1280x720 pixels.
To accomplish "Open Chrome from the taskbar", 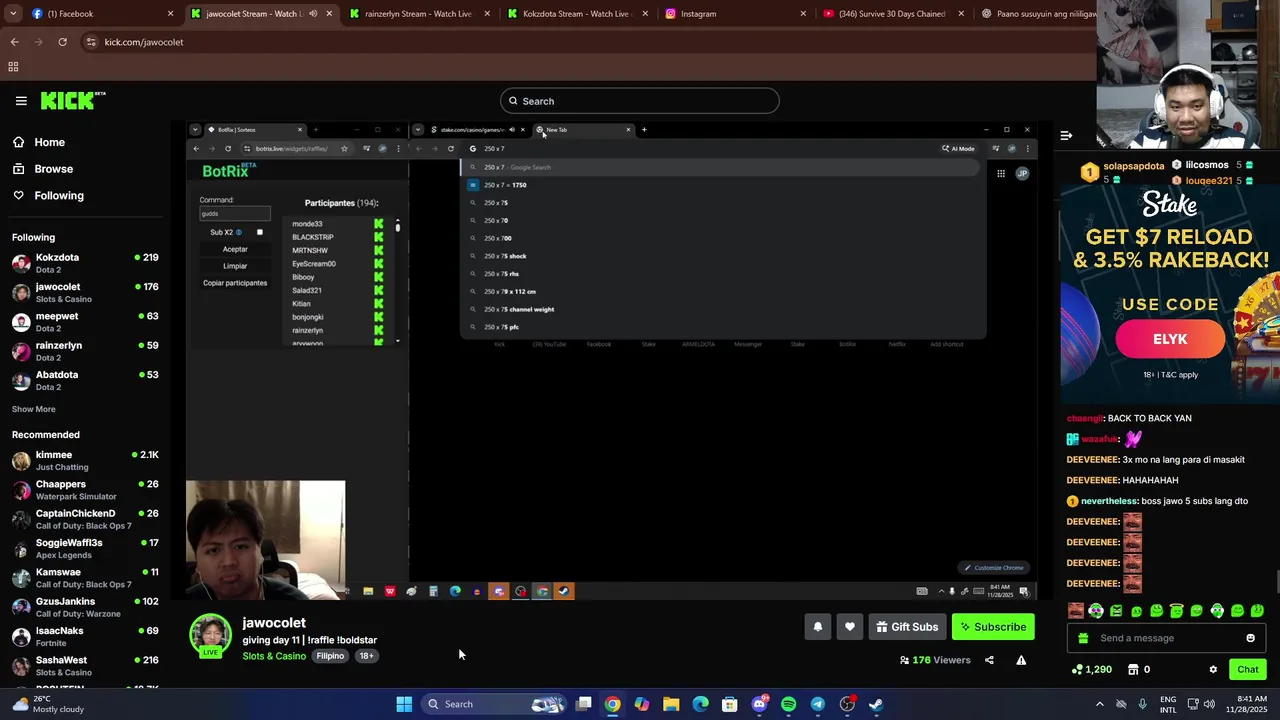I will 612,704.
